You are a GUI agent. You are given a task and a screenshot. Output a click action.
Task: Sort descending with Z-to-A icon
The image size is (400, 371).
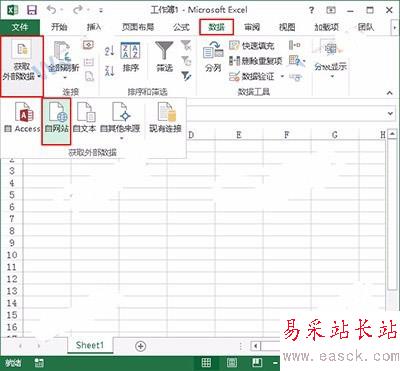[x=109, y=71]
